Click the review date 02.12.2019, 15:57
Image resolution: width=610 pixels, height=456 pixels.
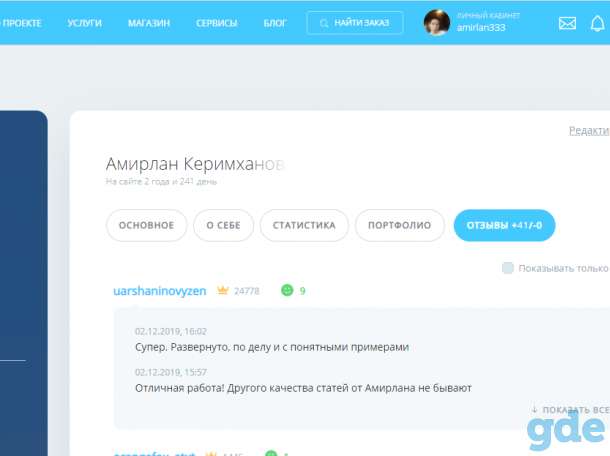tap(171, 372)
